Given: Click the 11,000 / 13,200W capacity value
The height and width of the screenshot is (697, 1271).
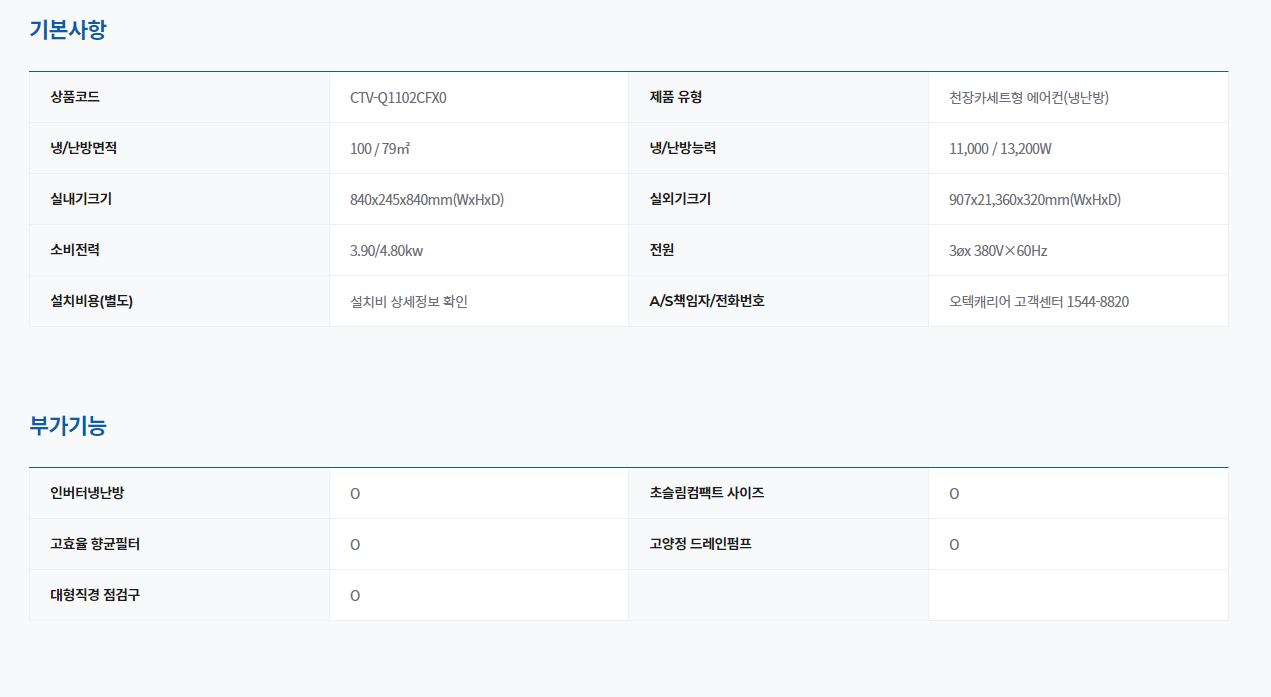Looking at the screenshot, I should click(x=1000, y=149).
